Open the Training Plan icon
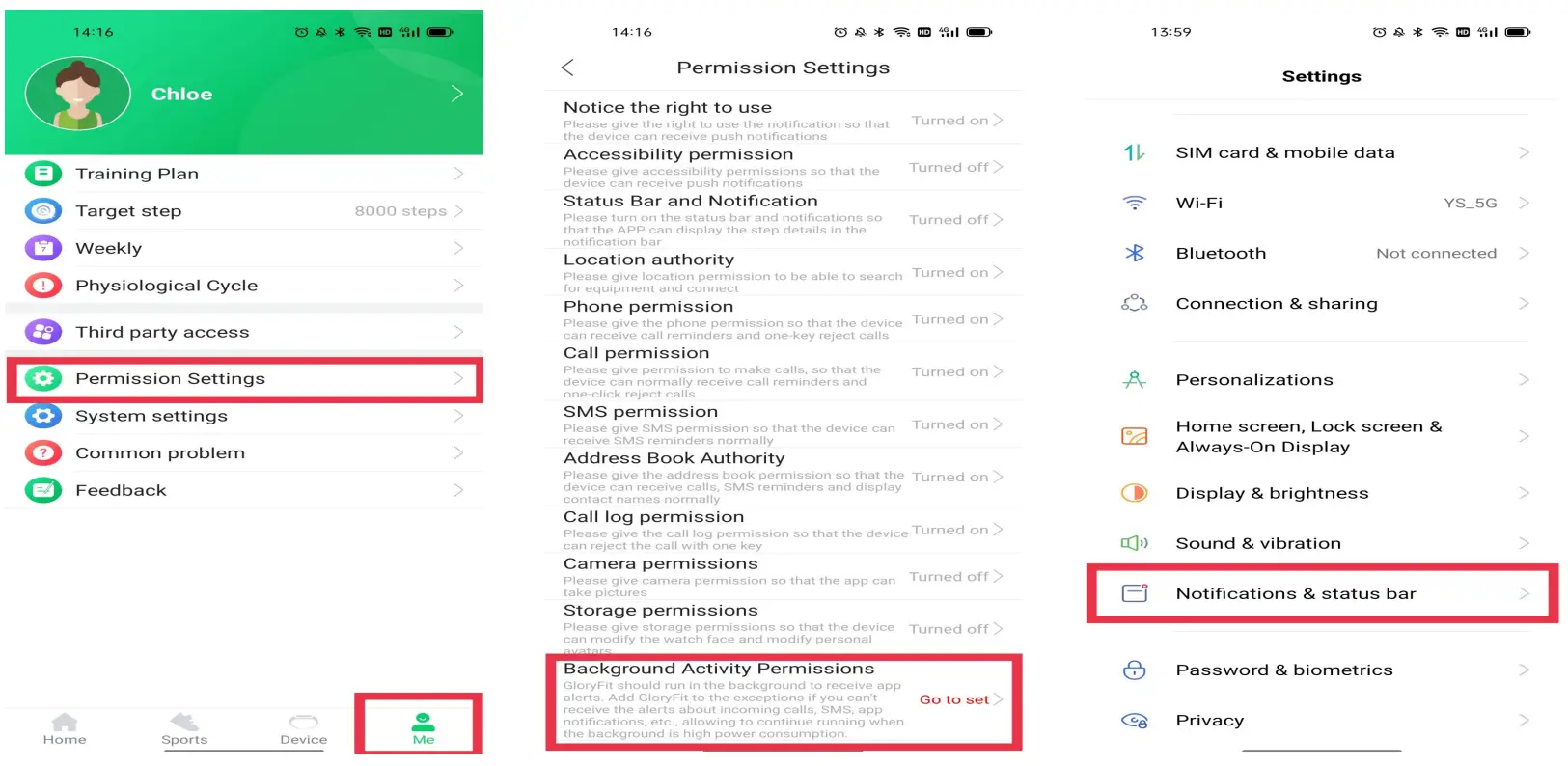This screenshot has width=1568, height=766. [42, 174]
